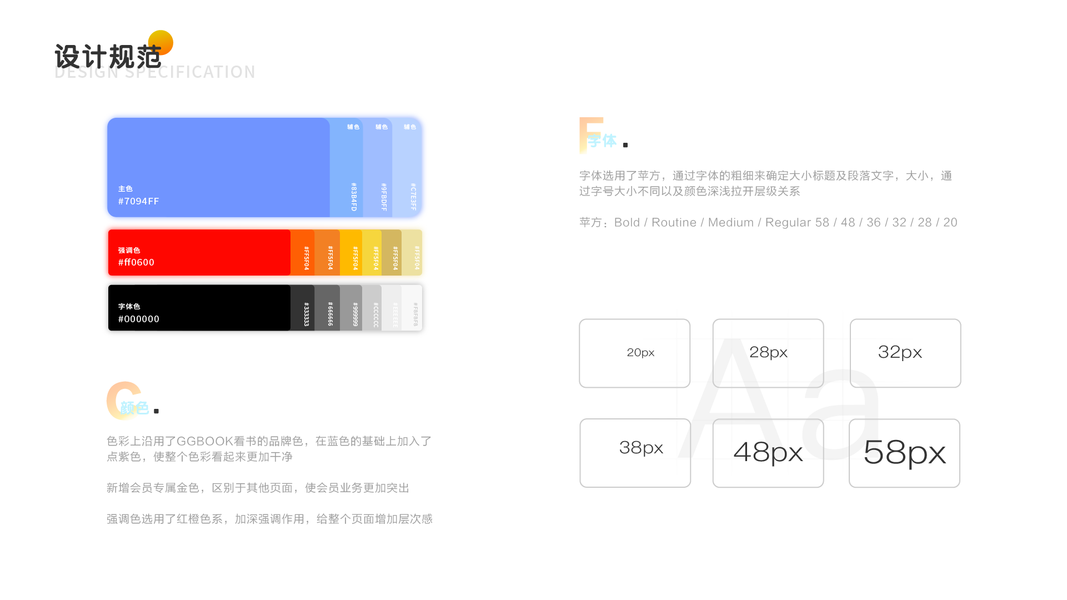
Task: Choose the pale cream yellow swatch
Action: [412, 252]
